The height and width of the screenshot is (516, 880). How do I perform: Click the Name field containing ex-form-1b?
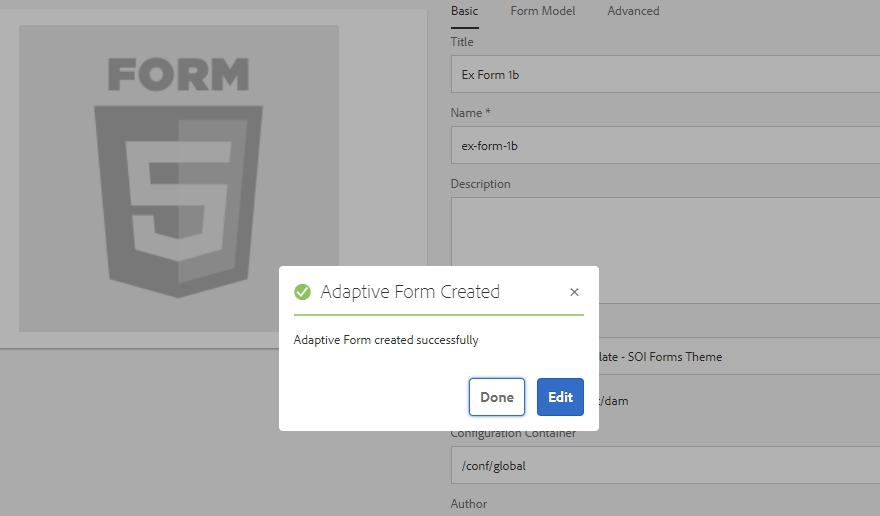[x=665, y=145]
